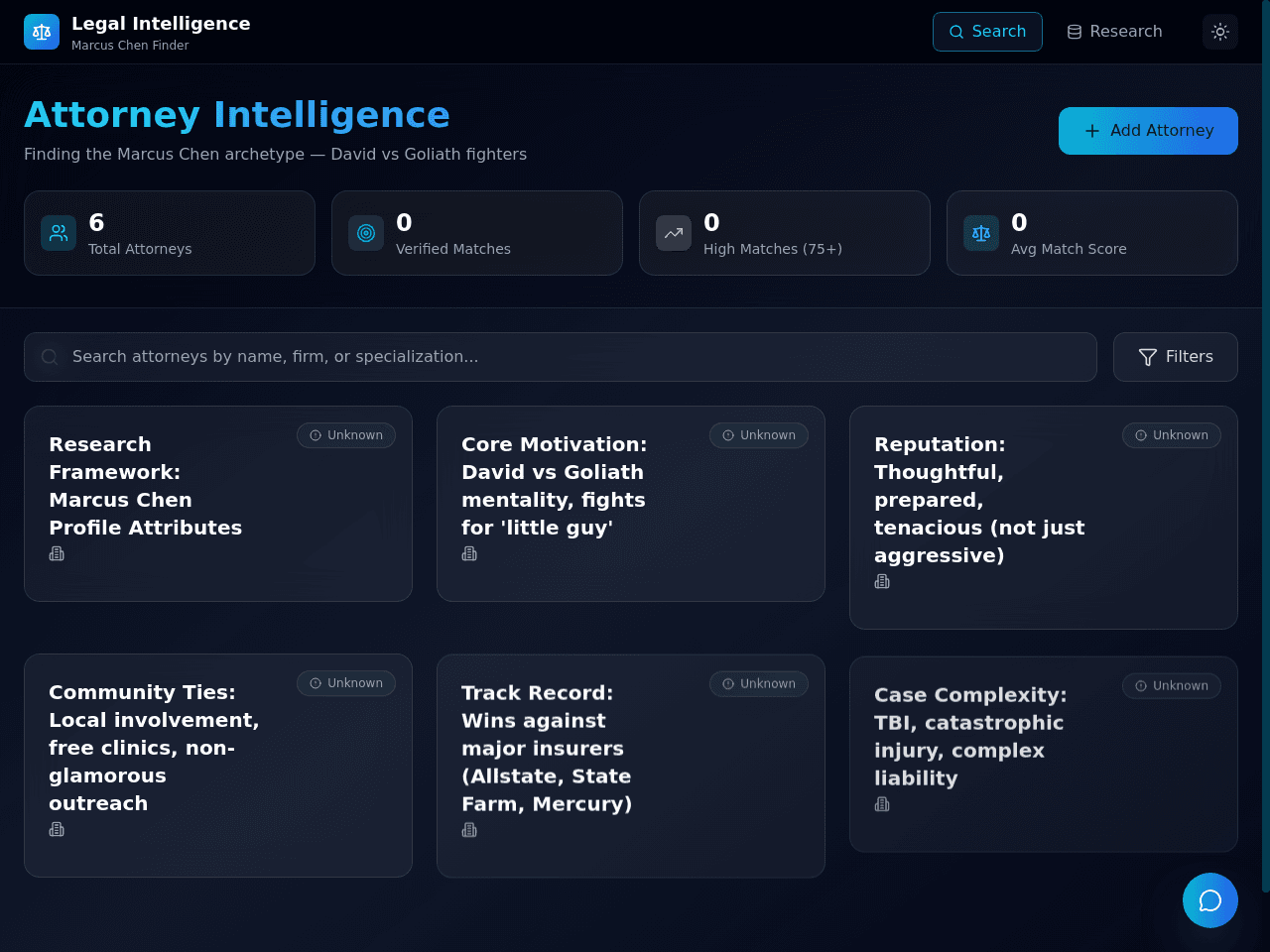Click the Attorney Intelligence heading
The image size is (1270, 952).
[237, 115]
